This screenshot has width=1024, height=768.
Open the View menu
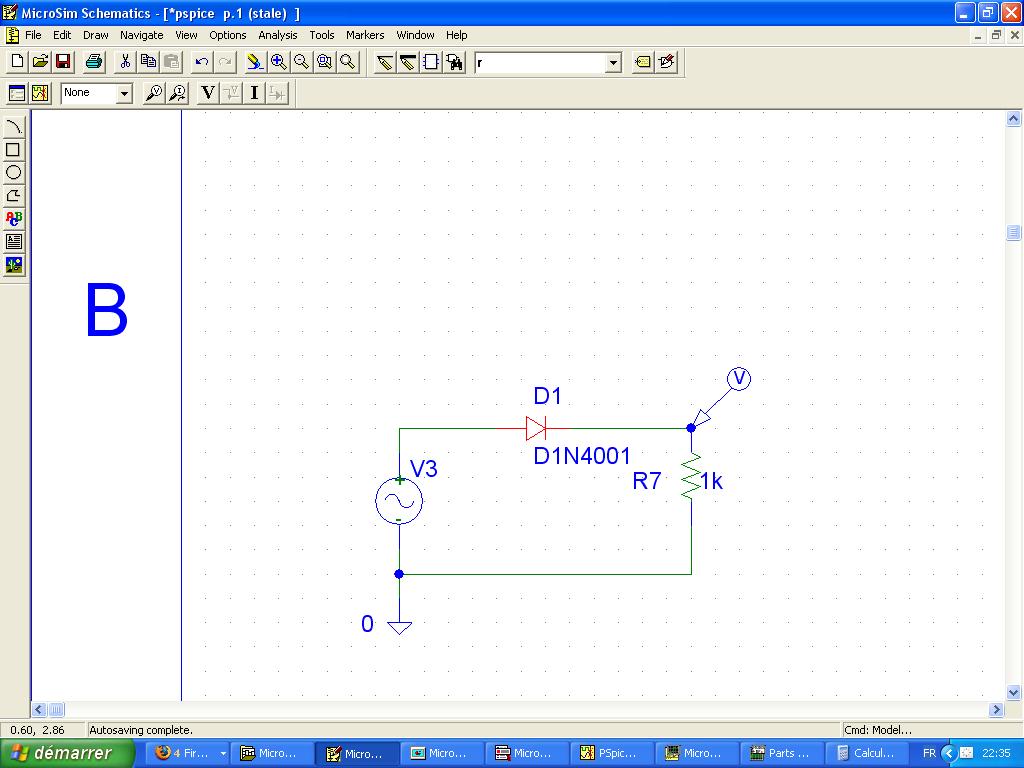click(186, 35)
